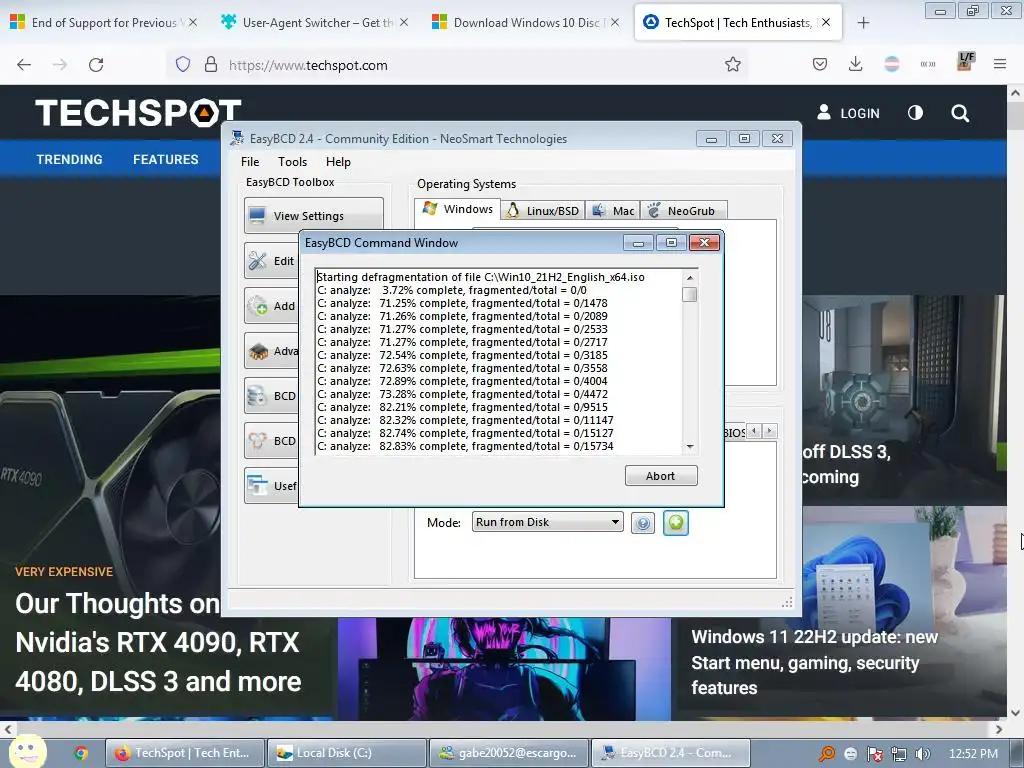Click the Starting defragmentation log line

(x=481, y=277)
